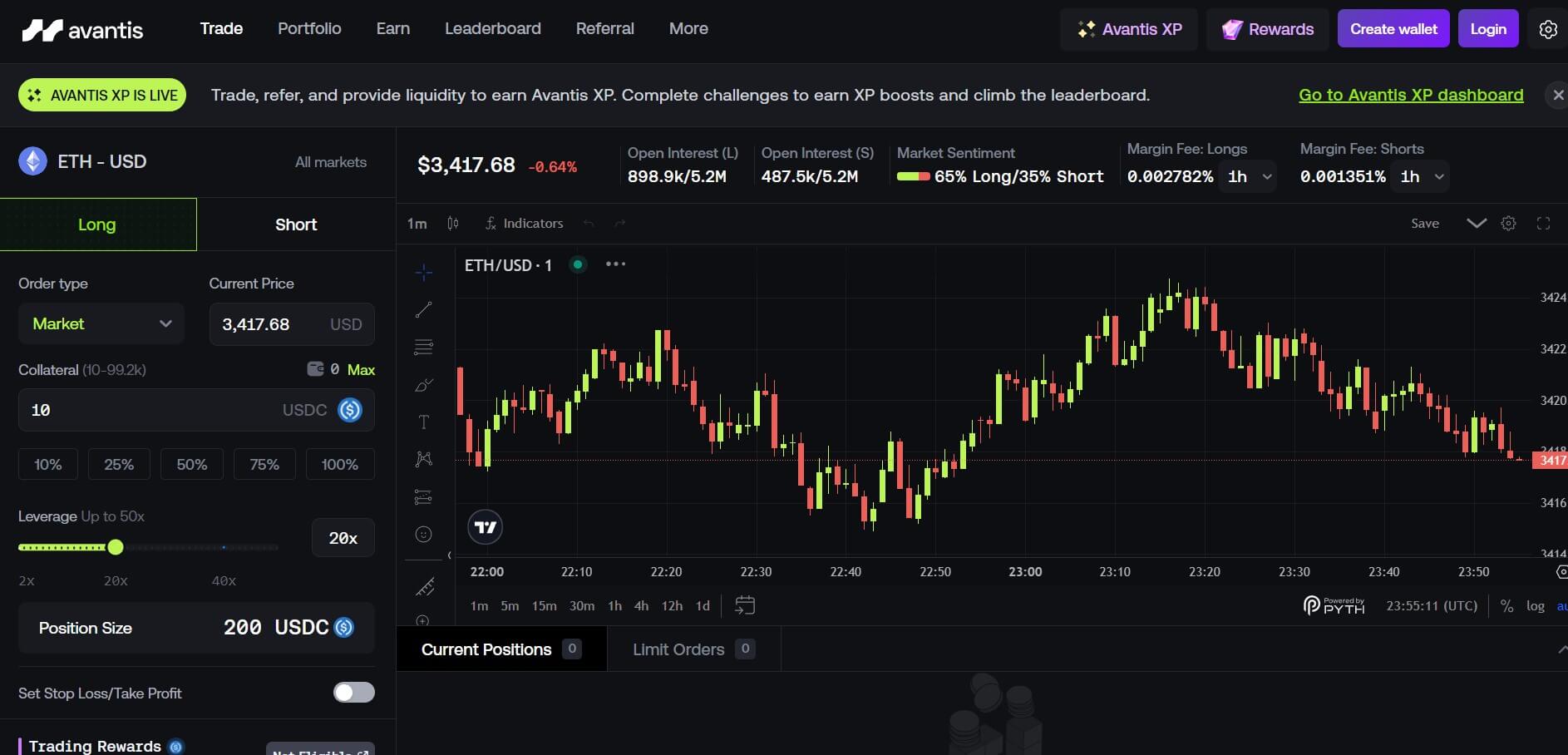The width and height of the screenshot is (1568, 755).
Task: Click the Trading Rewards info icon
Action: coord(175,747)
